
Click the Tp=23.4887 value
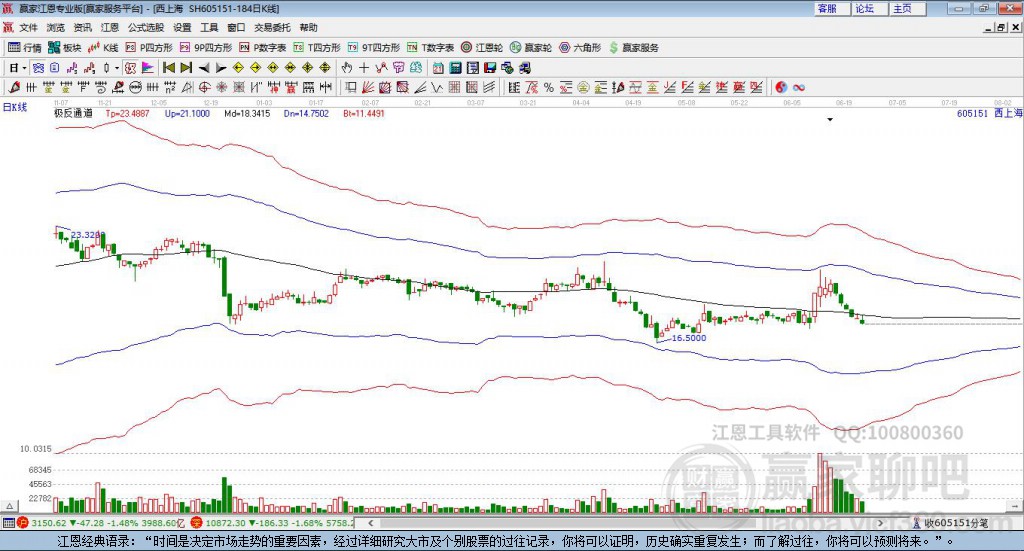127,114
